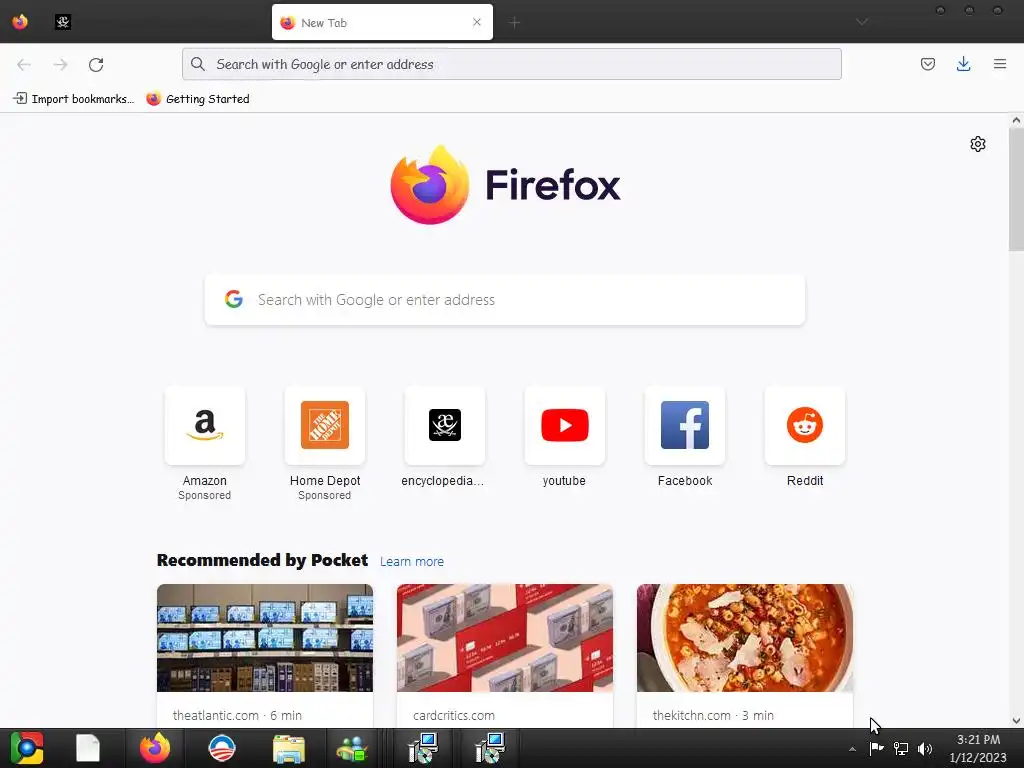Click the center Google search box
This screenshot has height=768, width=1024.
click(504, 300)
